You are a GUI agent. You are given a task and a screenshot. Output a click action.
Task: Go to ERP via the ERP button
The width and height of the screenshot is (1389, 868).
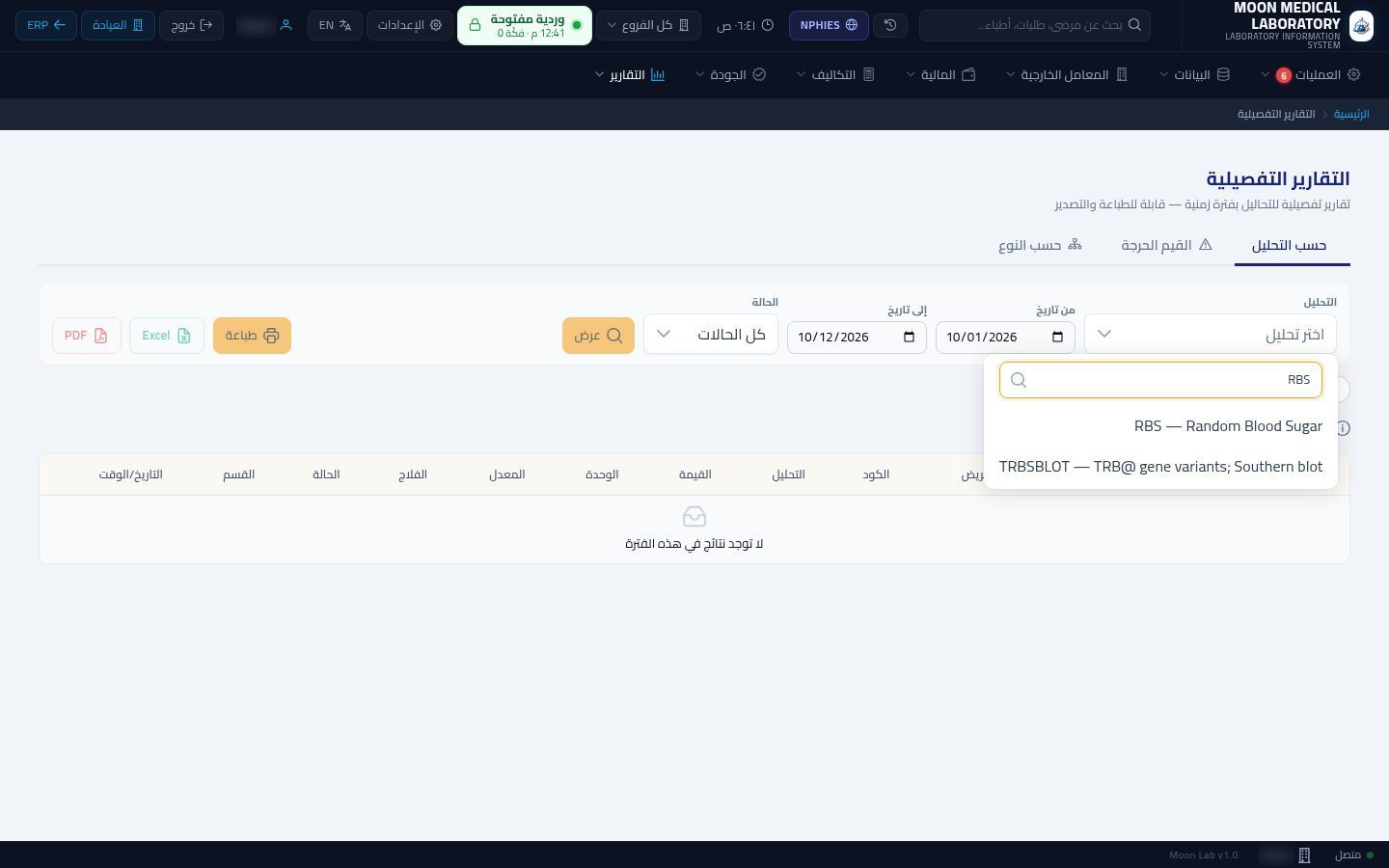pos(46,25)
